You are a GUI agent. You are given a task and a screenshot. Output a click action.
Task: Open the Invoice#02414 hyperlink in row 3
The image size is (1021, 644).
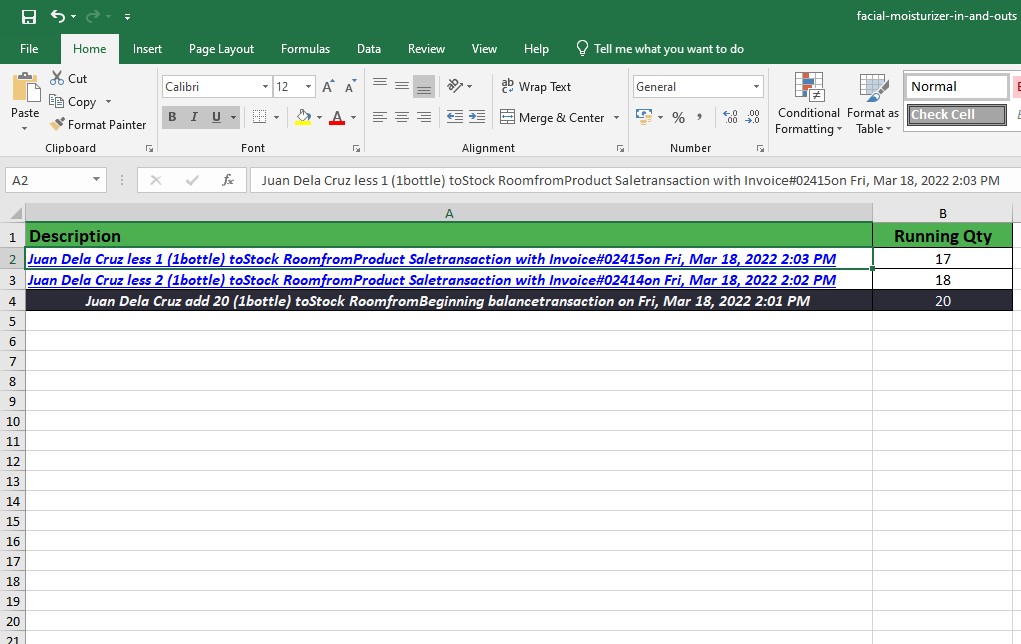point(432,280)
